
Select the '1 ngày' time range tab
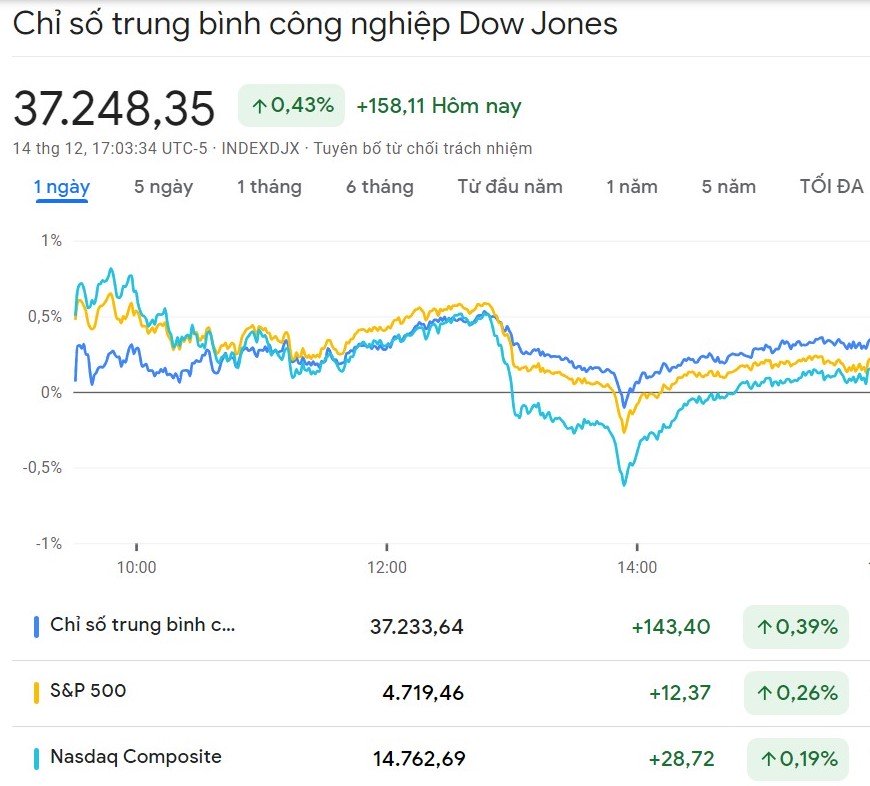(x=62, y=186)
